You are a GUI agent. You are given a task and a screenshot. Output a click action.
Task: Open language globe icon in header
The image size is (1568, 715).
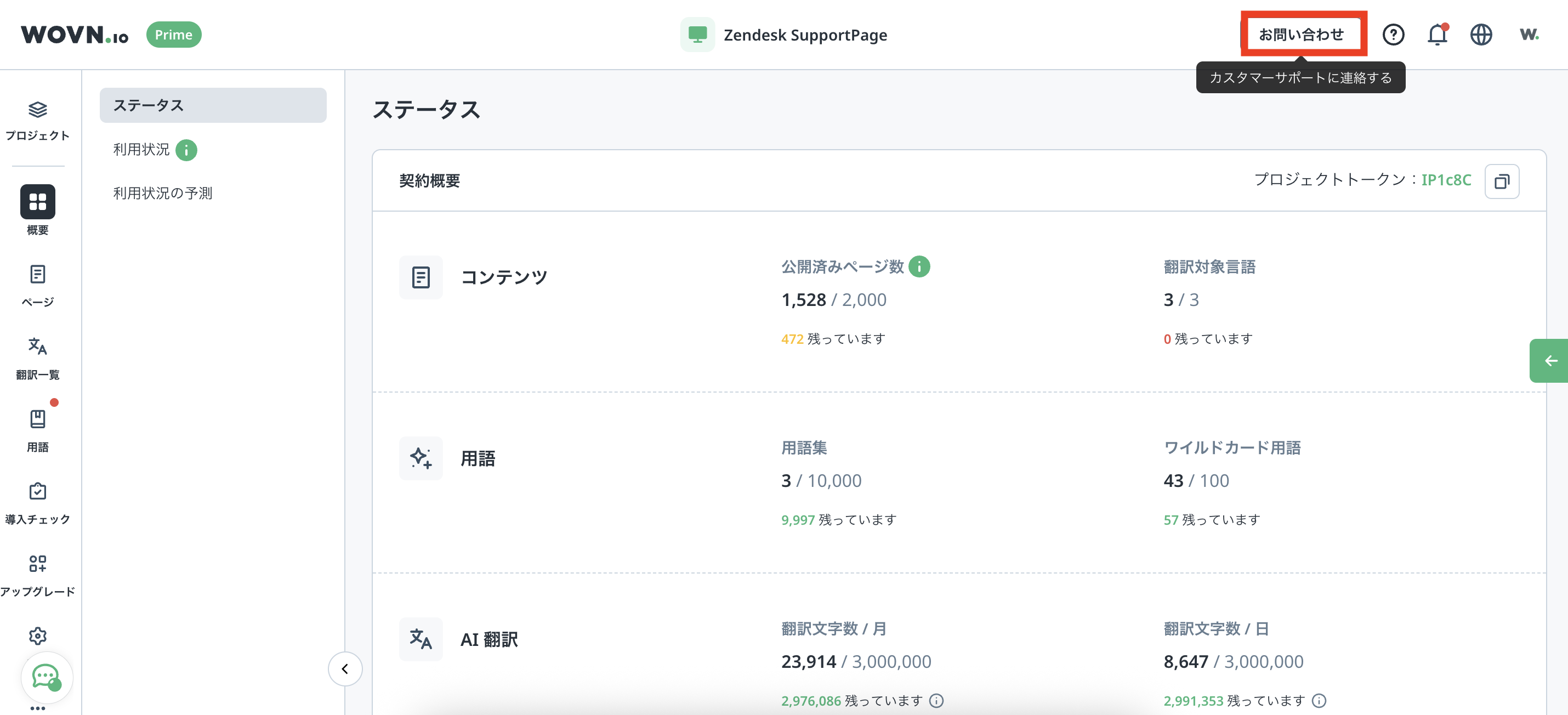coord(1480,35)
